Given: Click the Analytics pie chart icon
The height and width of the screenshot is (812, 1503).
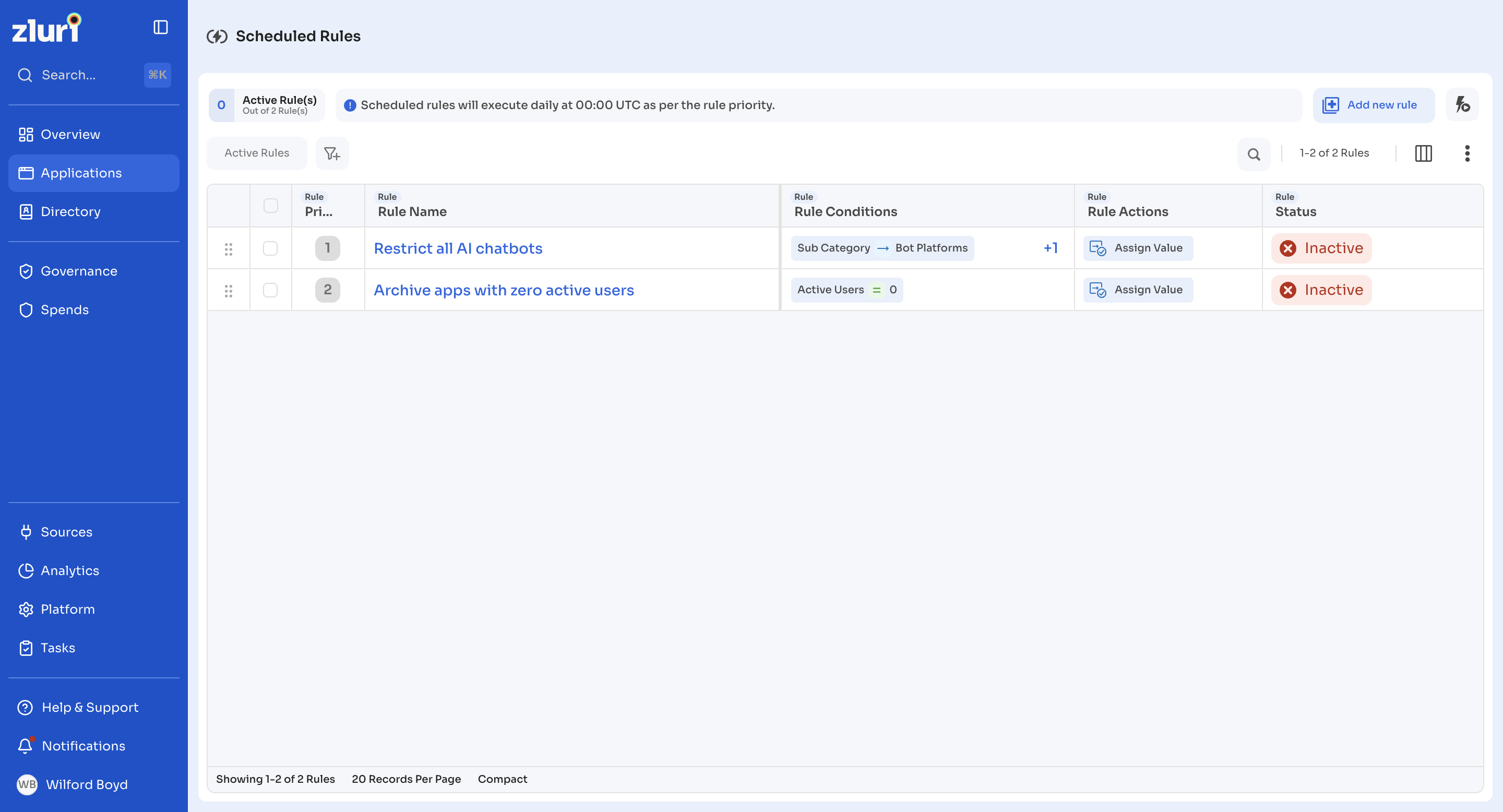Looking at the screenshot, I should coord(26,570).
